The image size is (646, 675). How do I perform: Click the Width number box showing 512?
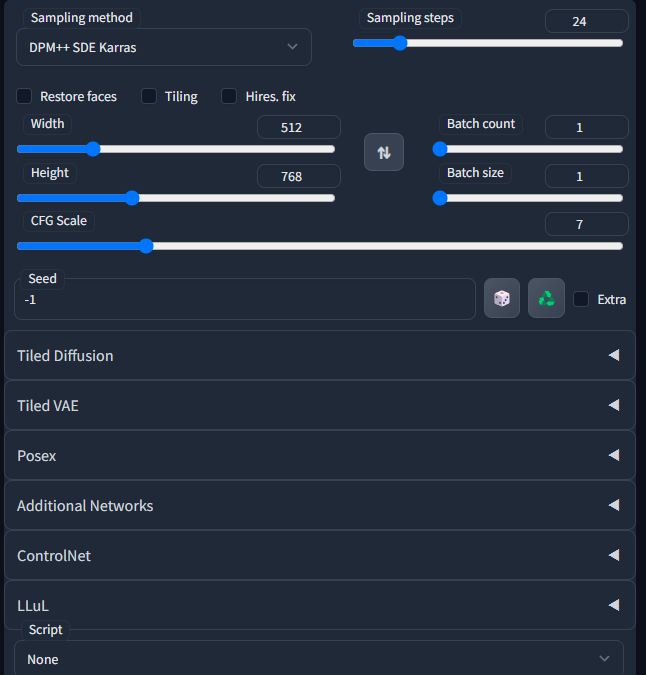click(299, 127)
